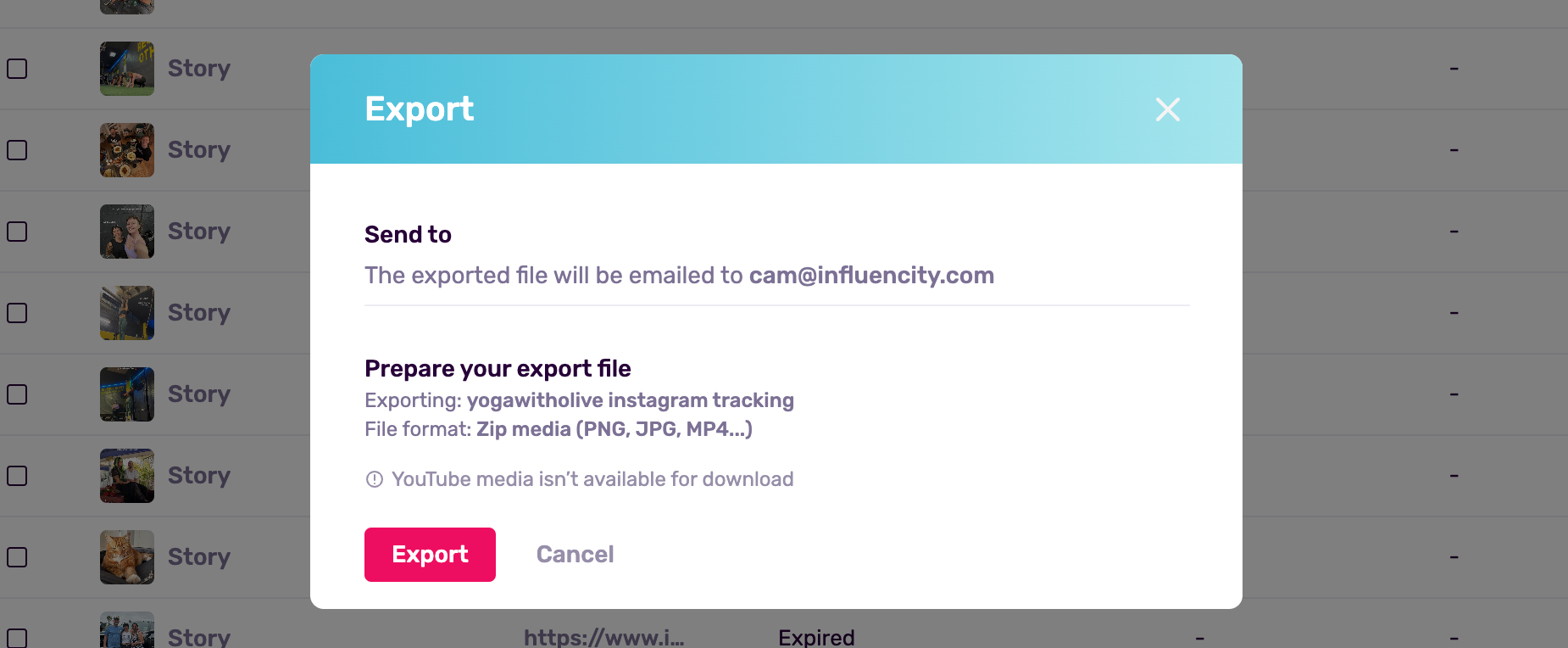Open the orange cat story thumbnail
1568x648 pixels.
127,557
